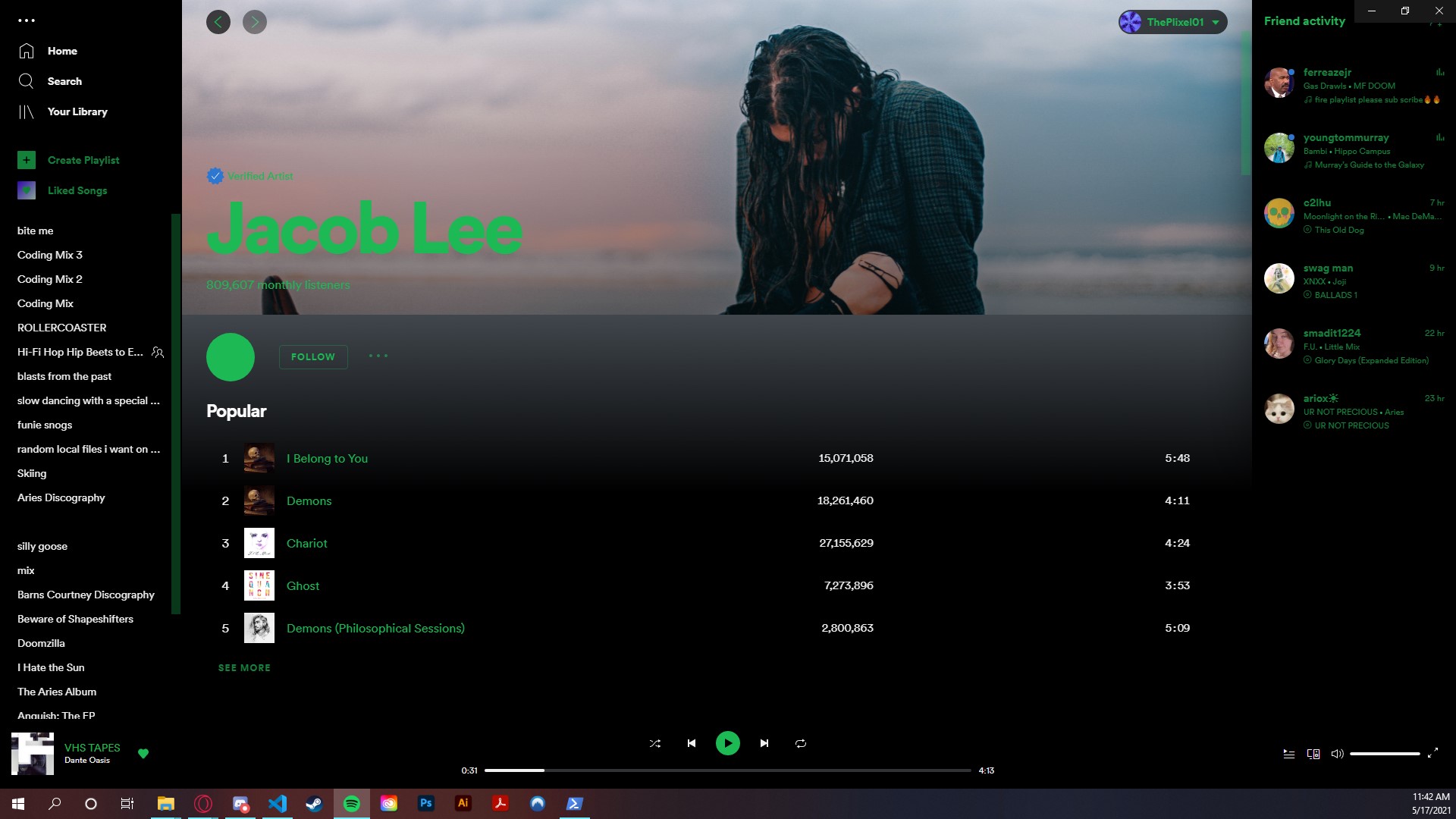
Task: Click the Connect to a device icon
Action: coord(1313,754)
